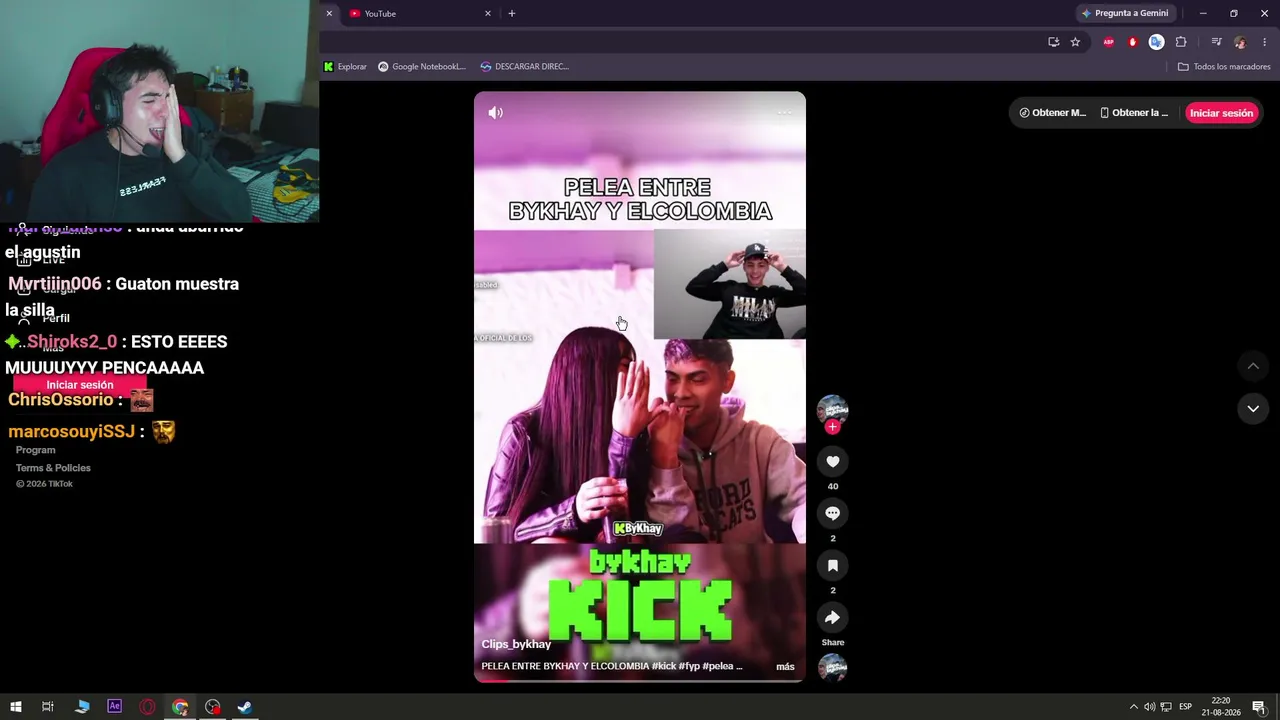Go to the next video with down chevron
The height and width of the screenshot is (720, 1280).
[1253, 408]
